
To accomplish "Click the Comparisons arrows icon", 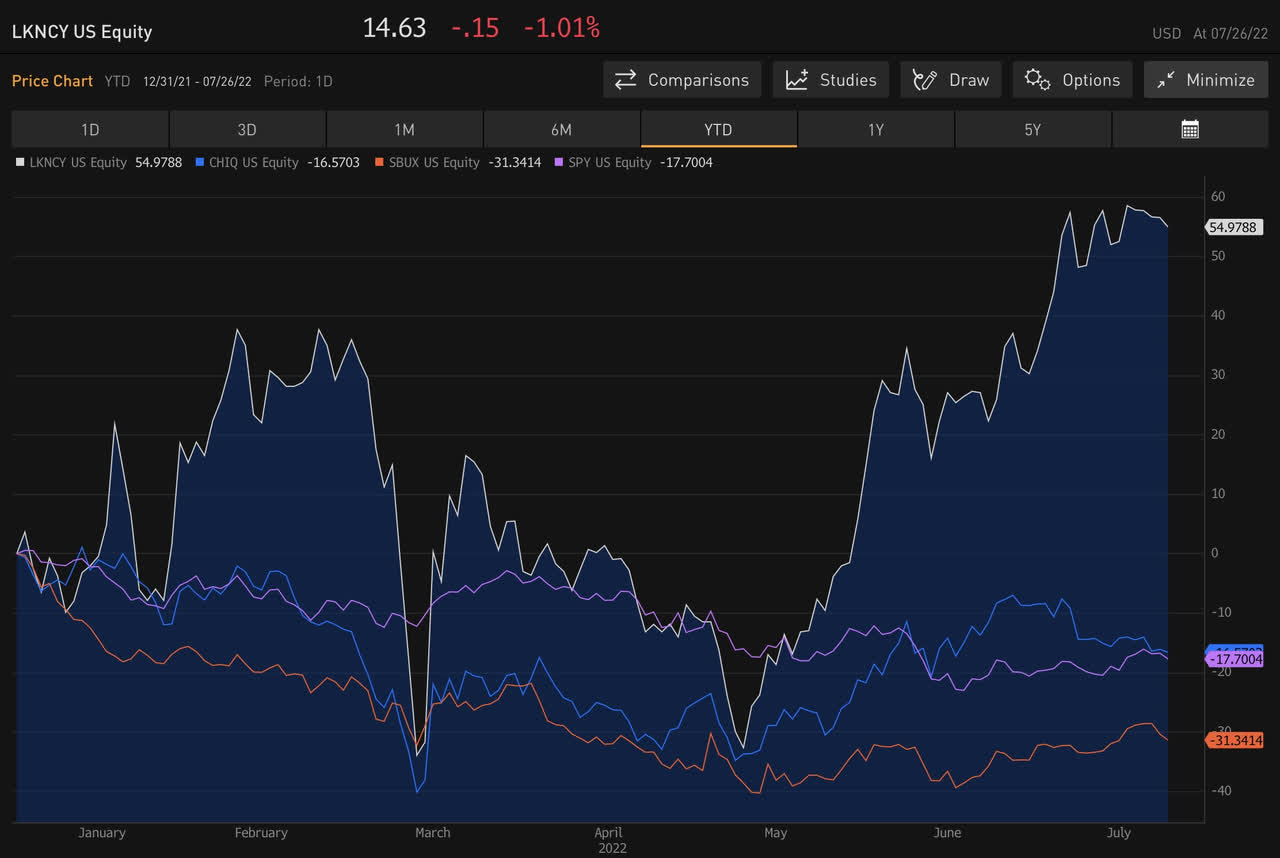I will [626, 80].
